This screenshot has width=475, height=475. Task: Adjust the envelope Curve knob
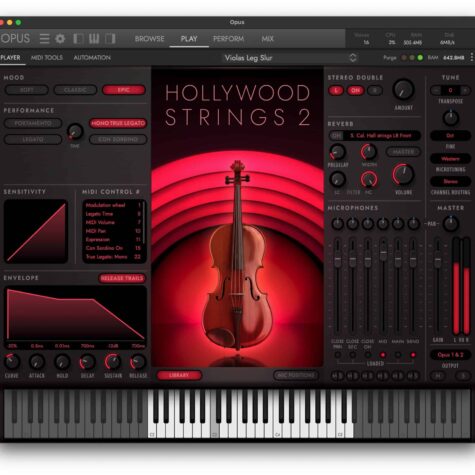pyautogui.click(x=11, y=362)
